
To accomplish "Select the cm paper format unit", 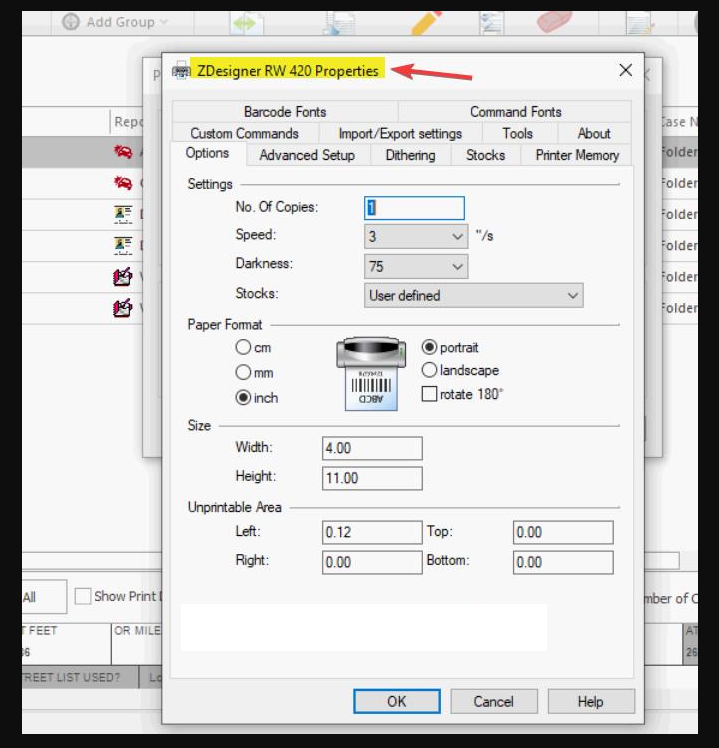I will click(x=243, y=348).
